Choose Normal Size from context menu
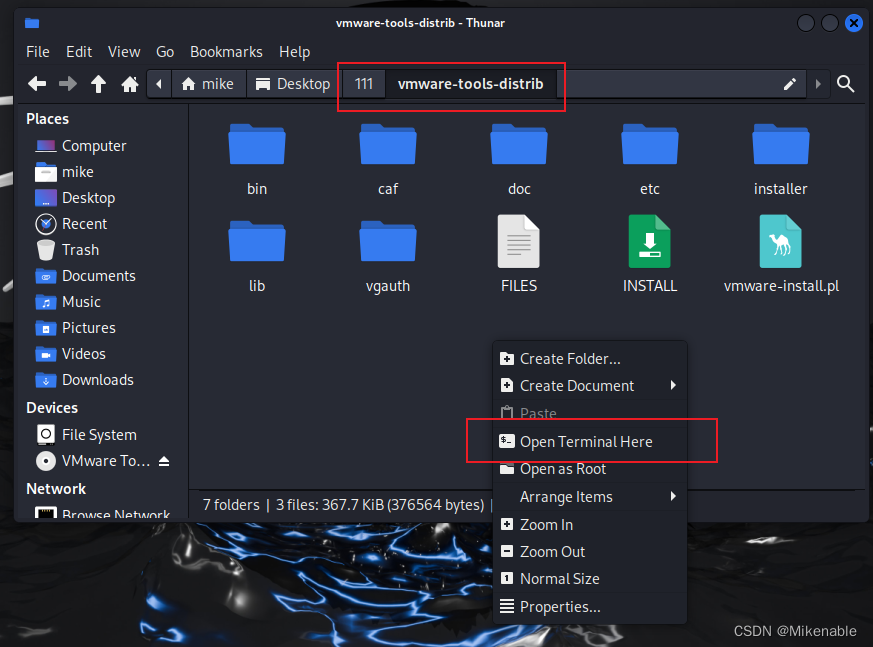873x647 pixels. click(x=590, y=579)
